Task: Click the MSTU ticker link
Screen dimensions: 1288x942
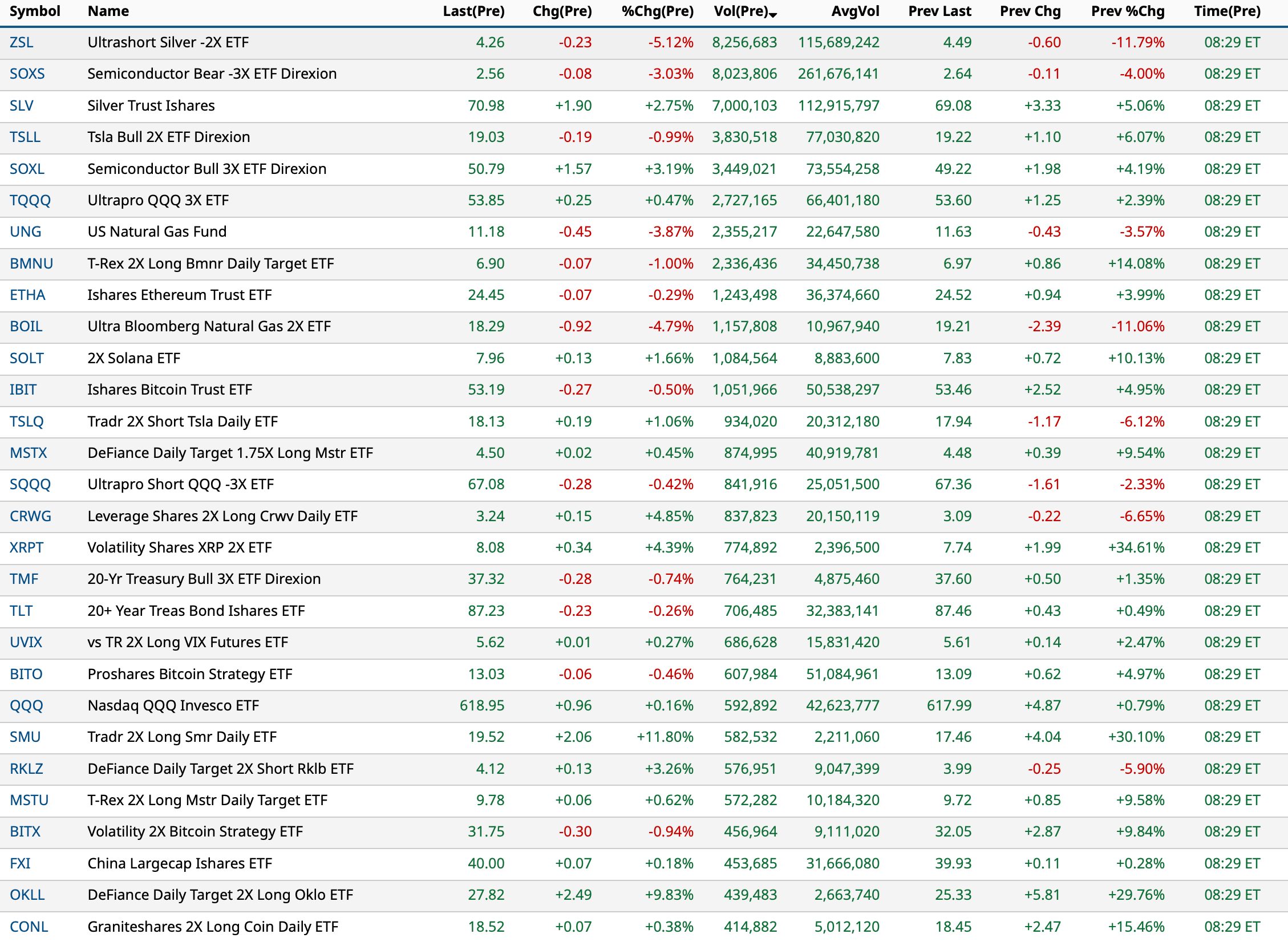Action: click(29, 801)
